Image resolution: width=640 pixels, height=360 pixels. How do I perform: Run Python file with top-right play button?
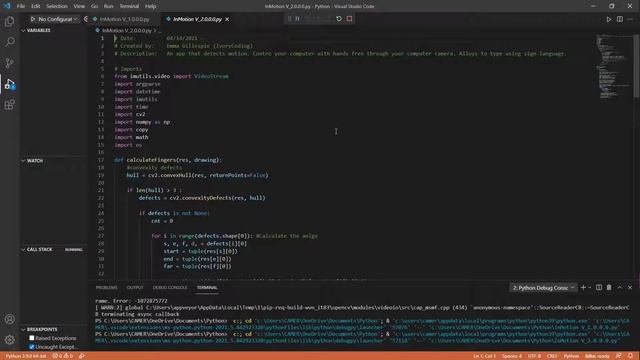pyautogui.click(x=609, y=19)
